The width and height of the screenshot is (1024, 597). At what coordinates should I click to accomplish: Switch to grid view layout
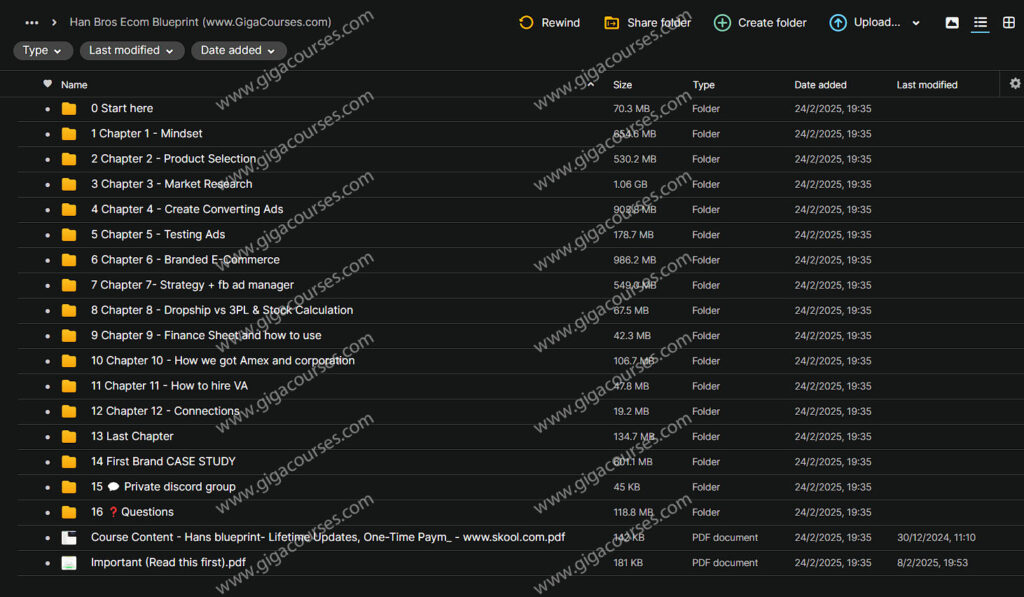(x=1008, y=22)
